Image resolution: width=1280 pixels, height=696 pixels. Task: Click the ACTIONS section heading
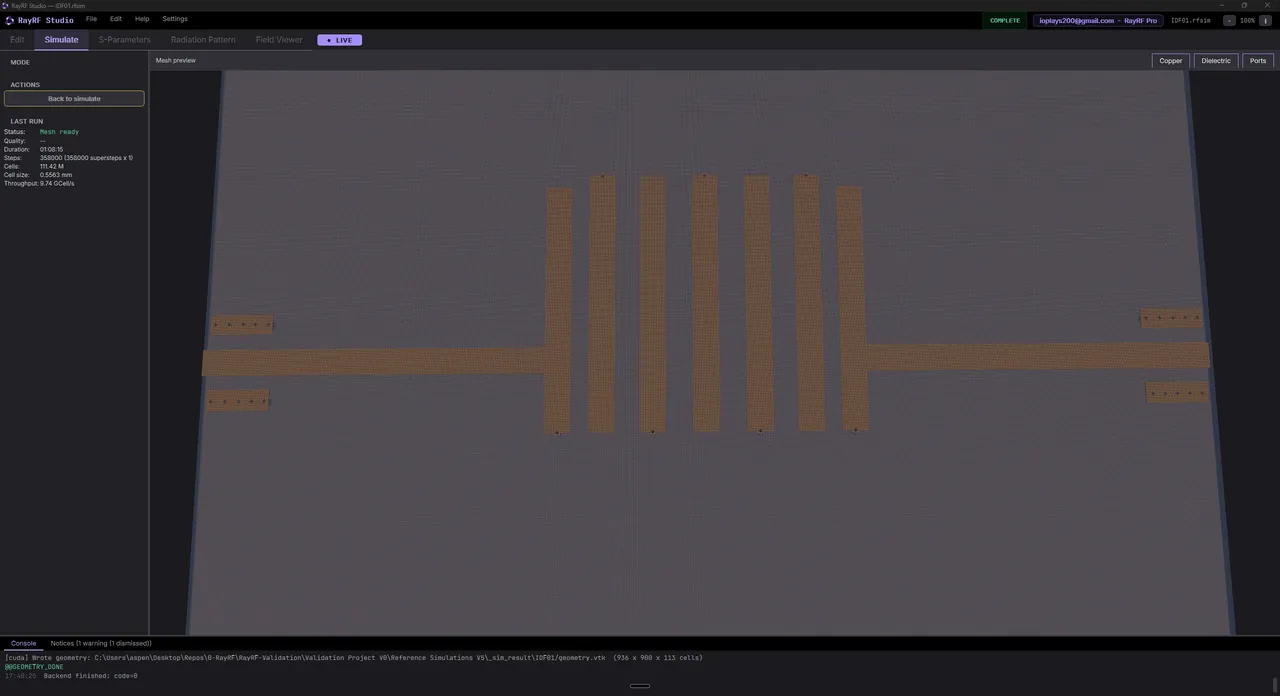[x=25, y=85]
